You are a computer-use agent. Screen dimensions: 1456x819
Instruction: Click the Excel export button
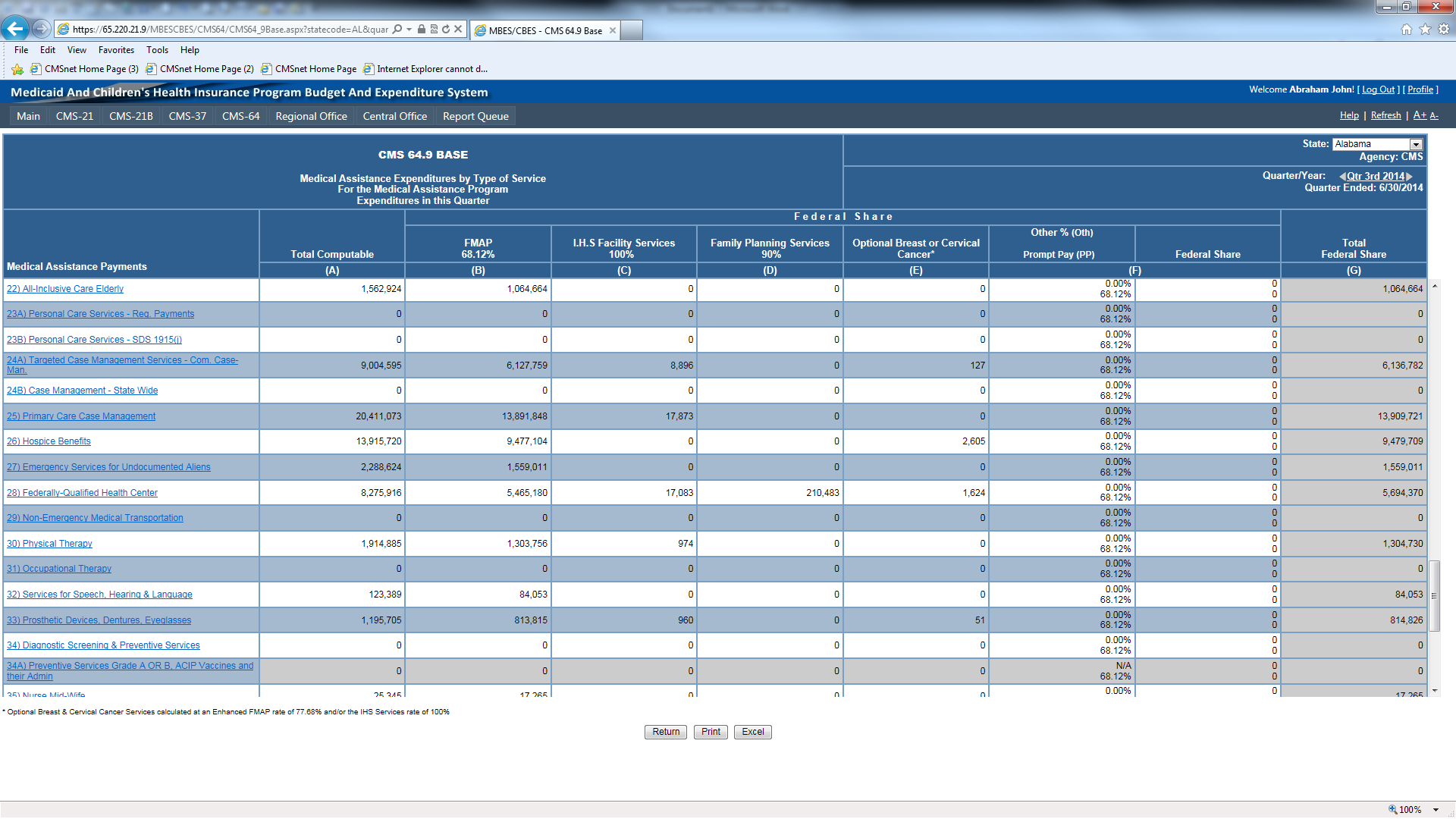tap(752, 732)
